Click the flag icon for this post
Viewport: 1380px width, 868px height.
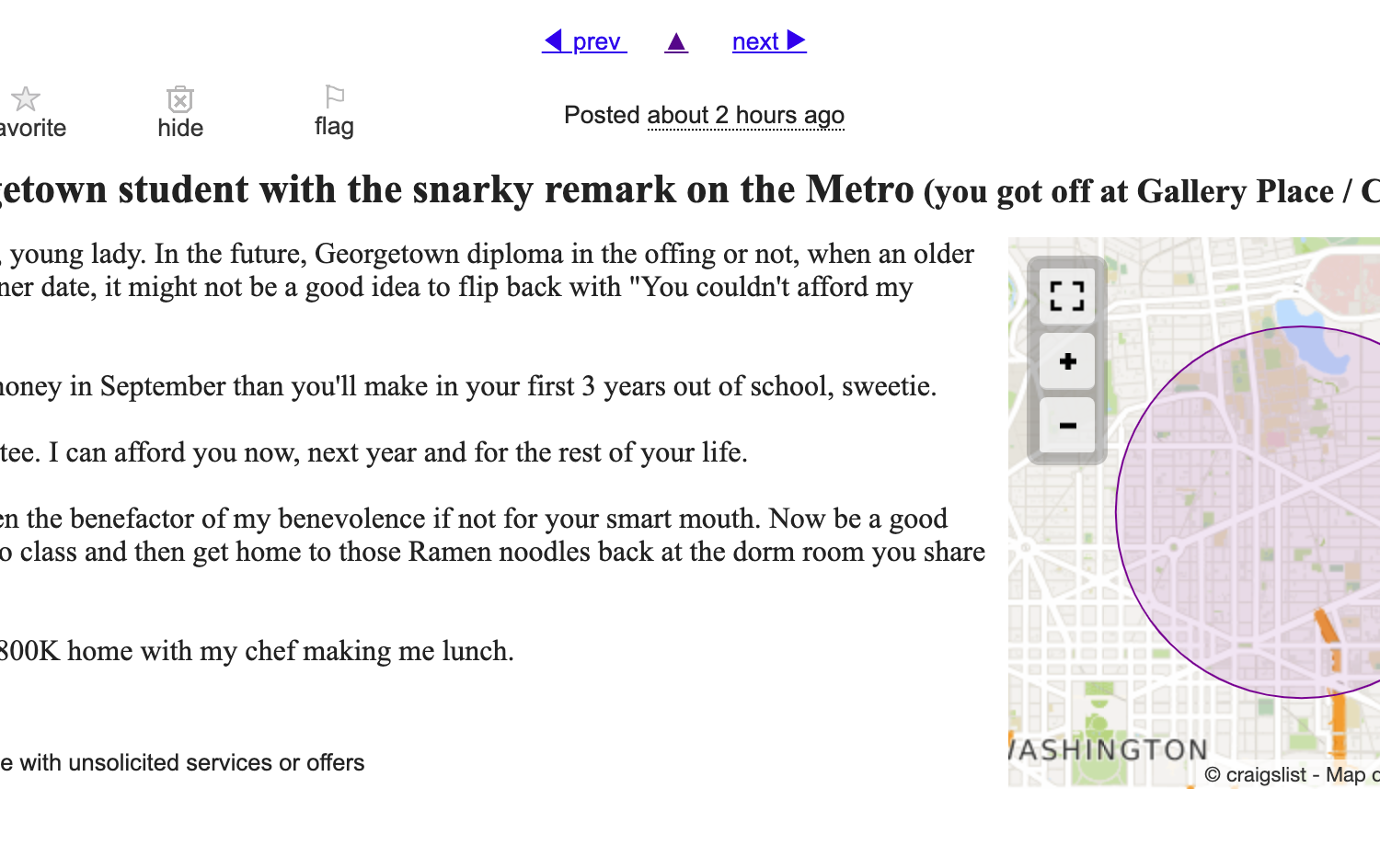[x=335, y=96]
